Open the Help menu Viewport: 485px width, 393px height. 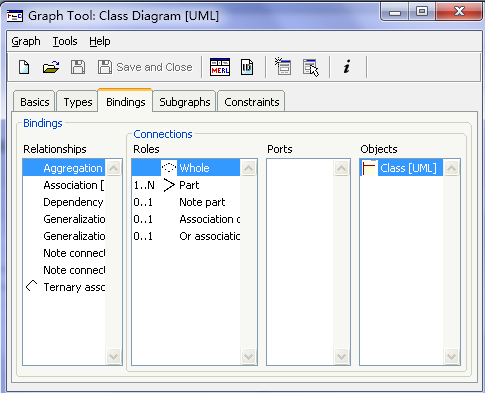tap(100, 41)
